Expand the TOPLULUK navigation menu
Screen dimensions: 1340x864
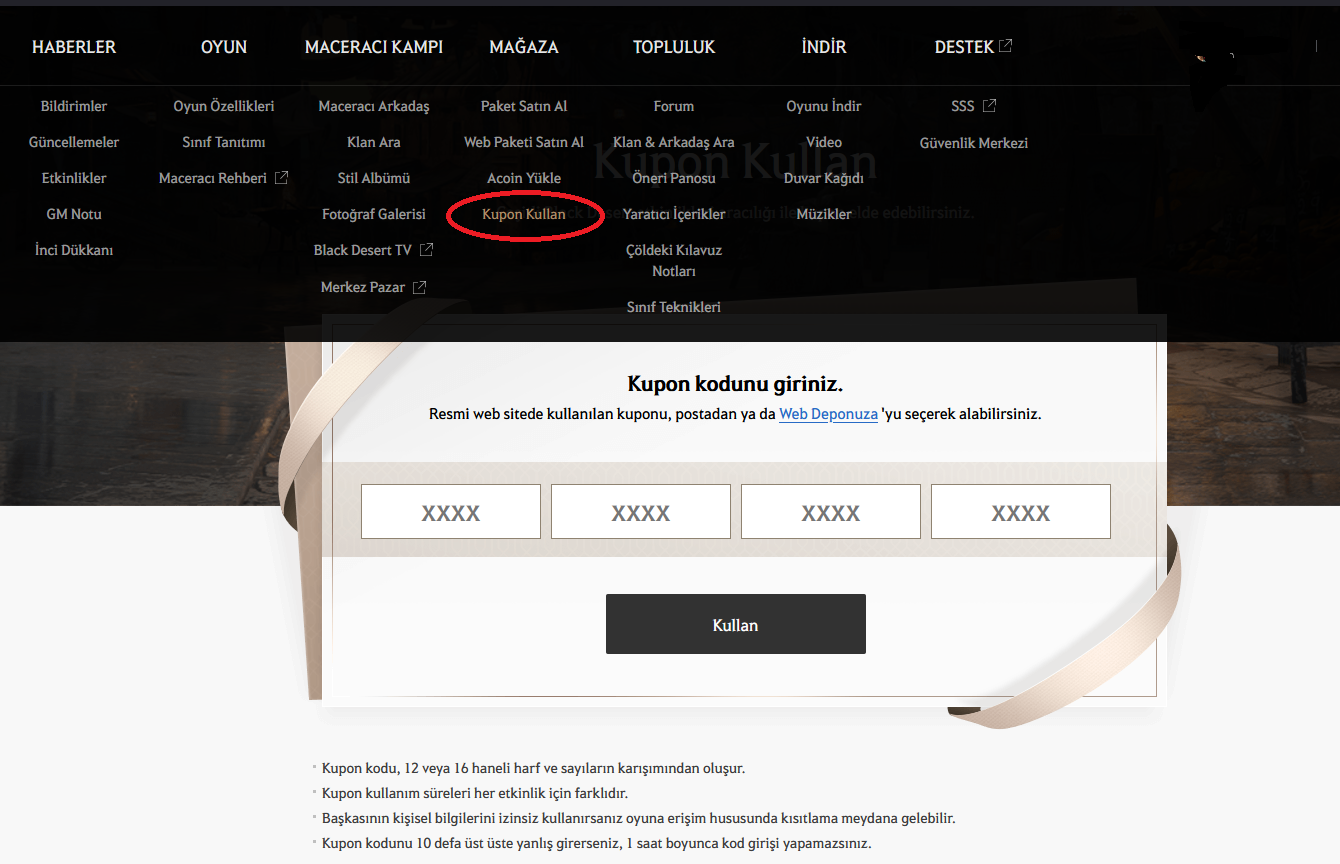click(674, 46)
